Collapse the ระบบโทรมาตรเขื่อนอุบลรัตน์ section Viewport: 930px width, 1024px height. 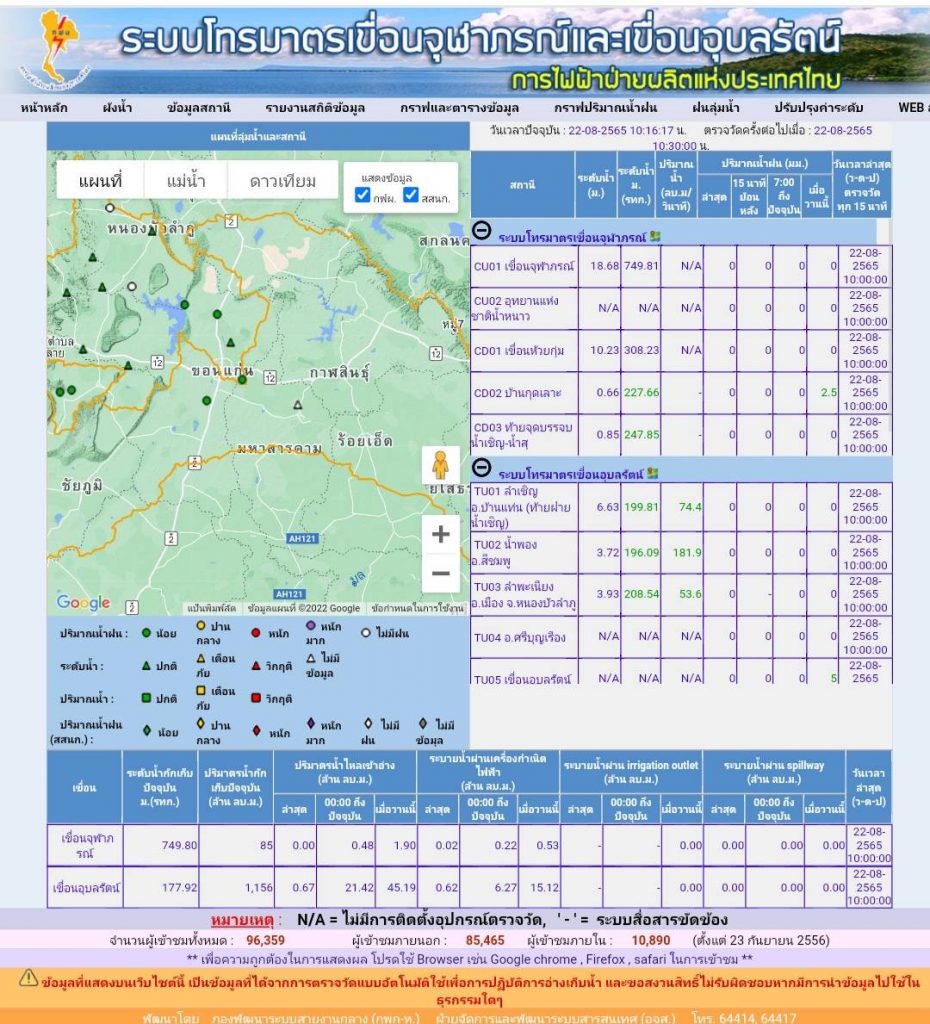(481, 468)
